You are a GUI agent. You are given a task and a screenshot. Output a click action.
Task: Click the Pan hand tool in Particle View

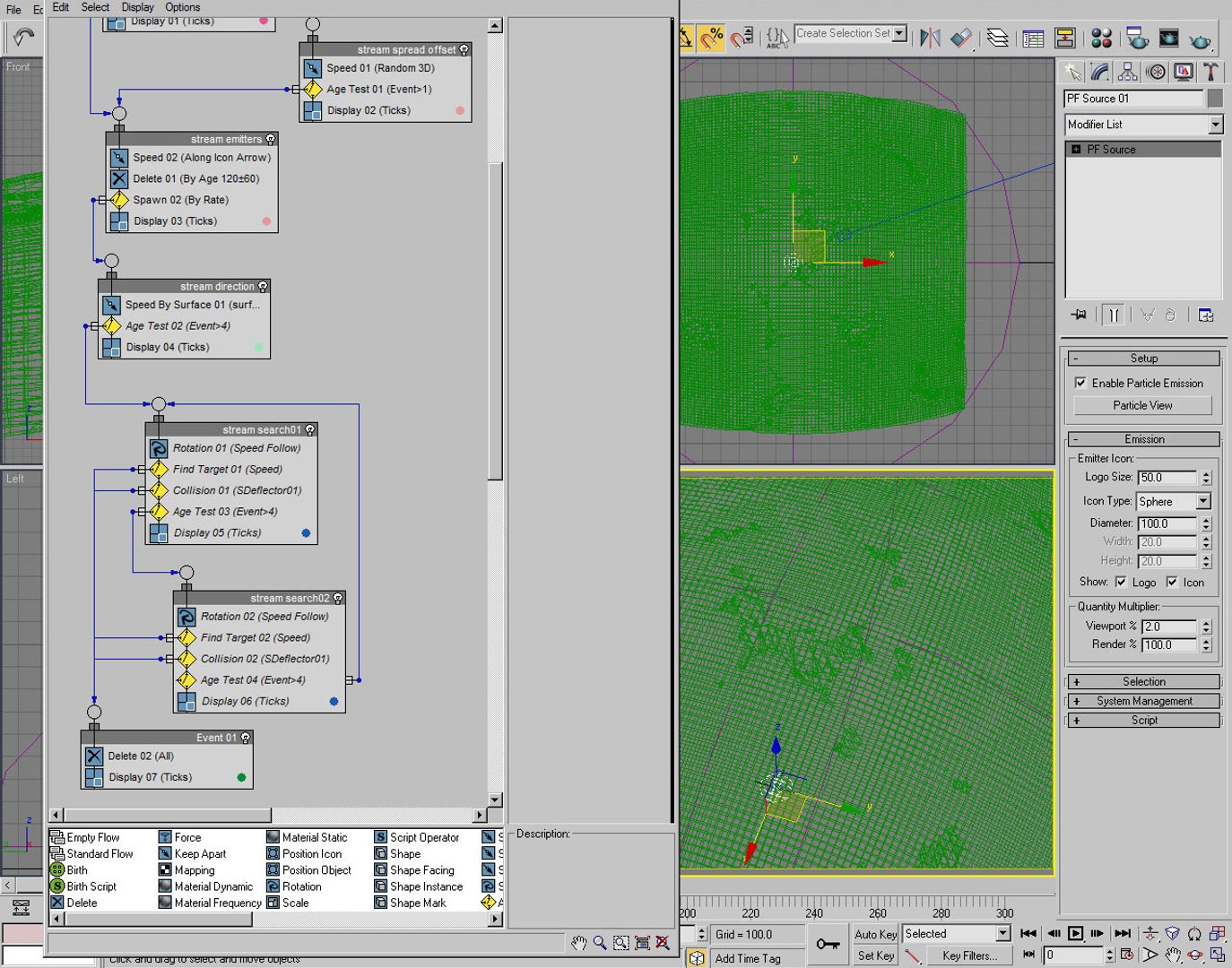point(578,942)
